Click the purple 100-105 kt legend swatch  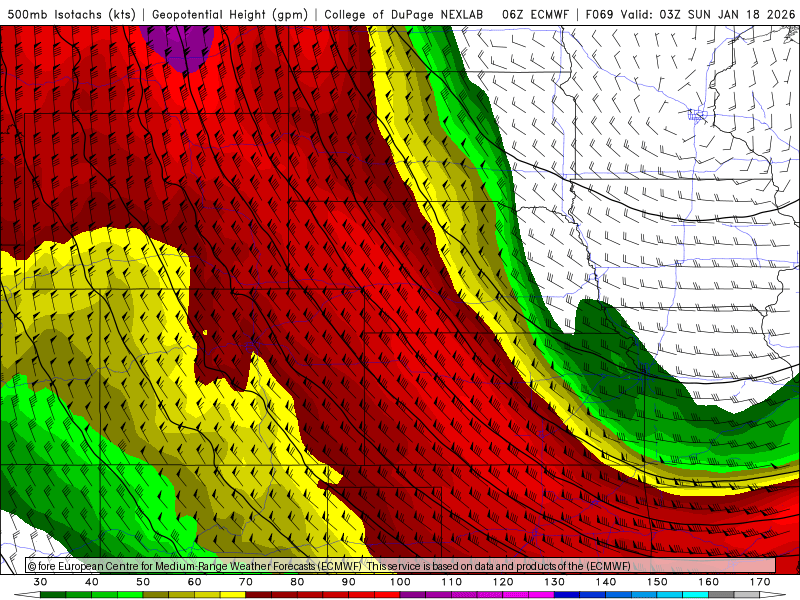point(413,595)
